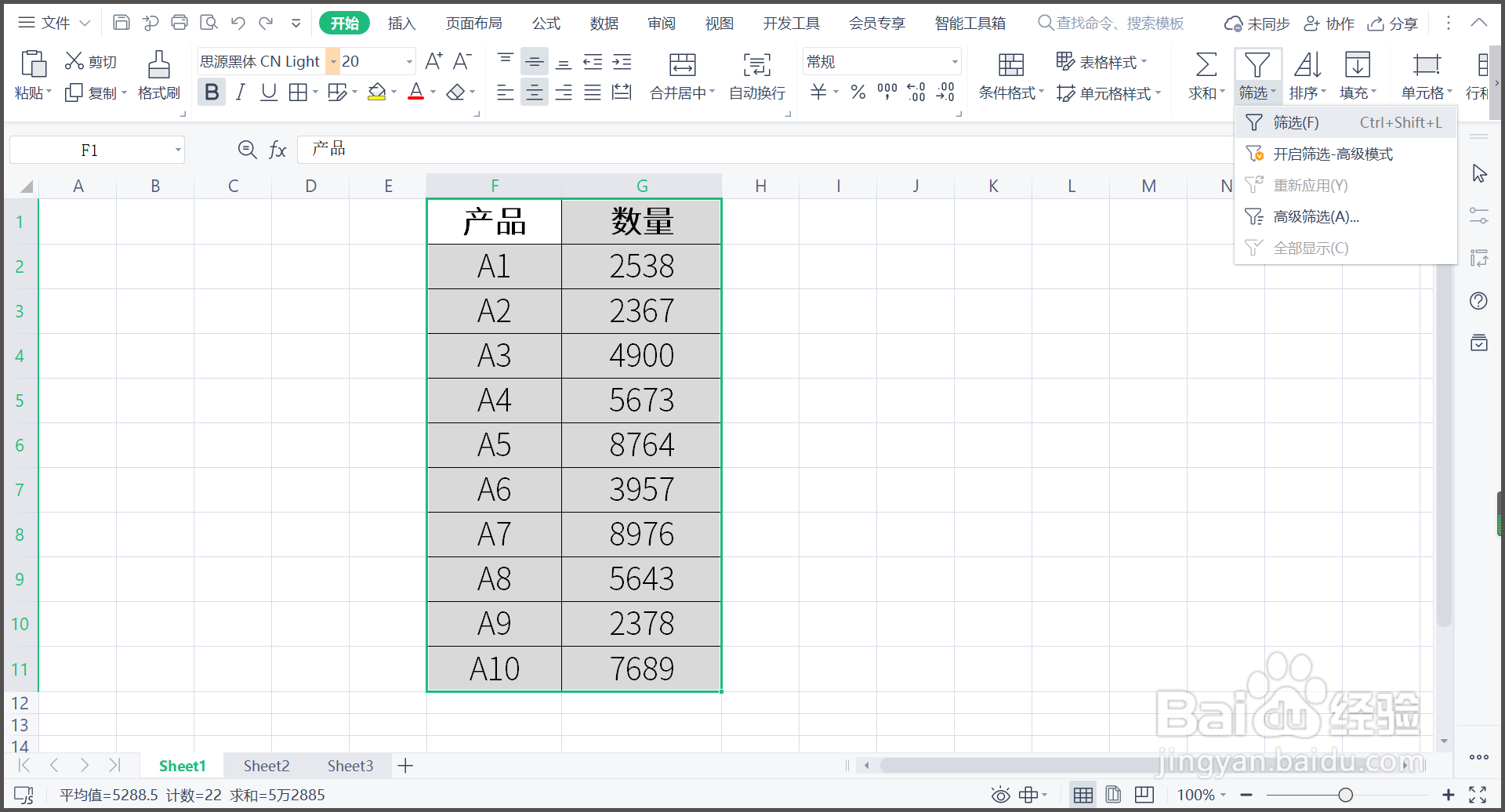Open the 排序 sort tool
This screenshot has height=812, width=1505.
[x=1307, y=74]
